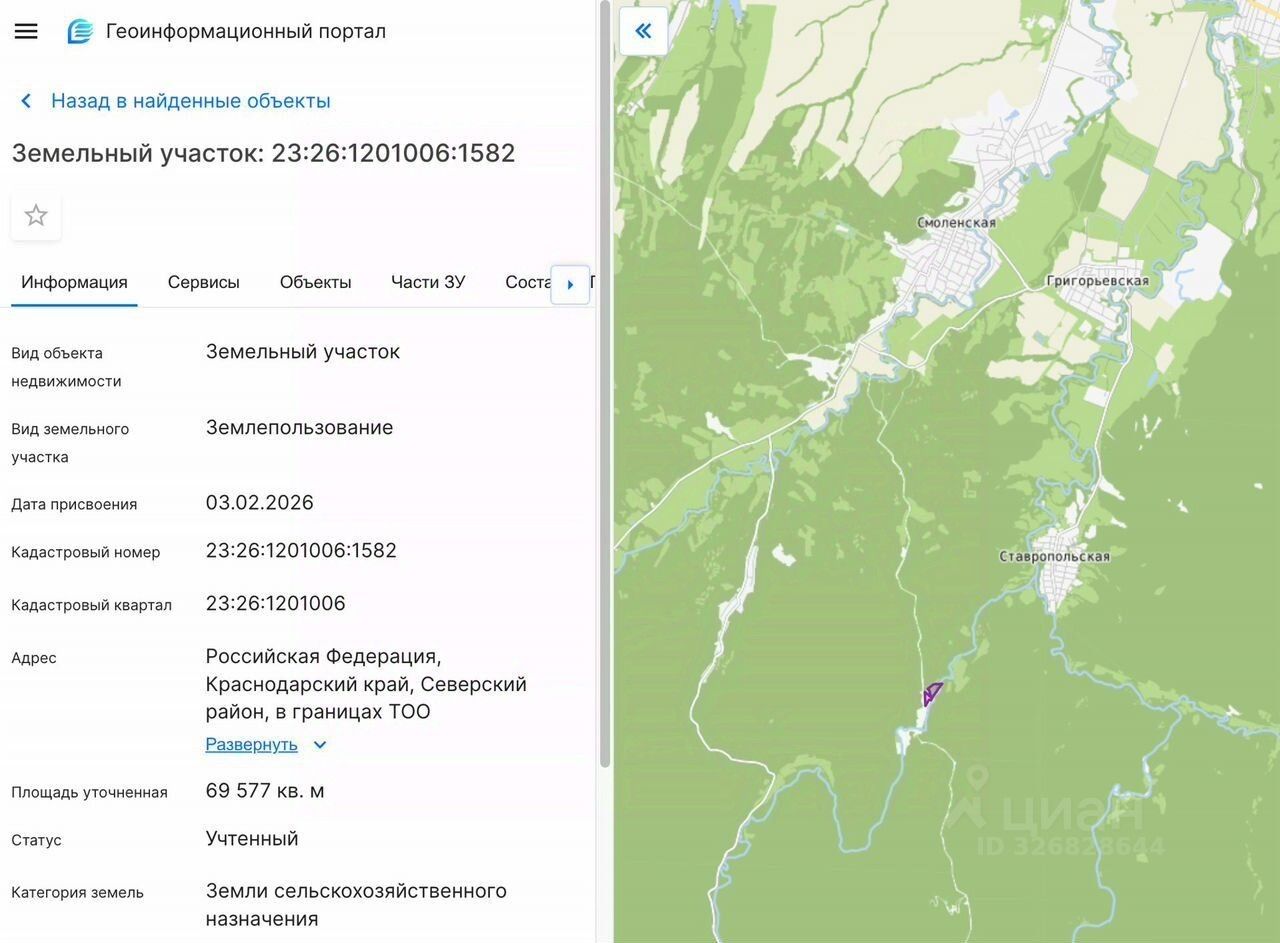
Task: Click the Категория земель field label
Action: 78,893
